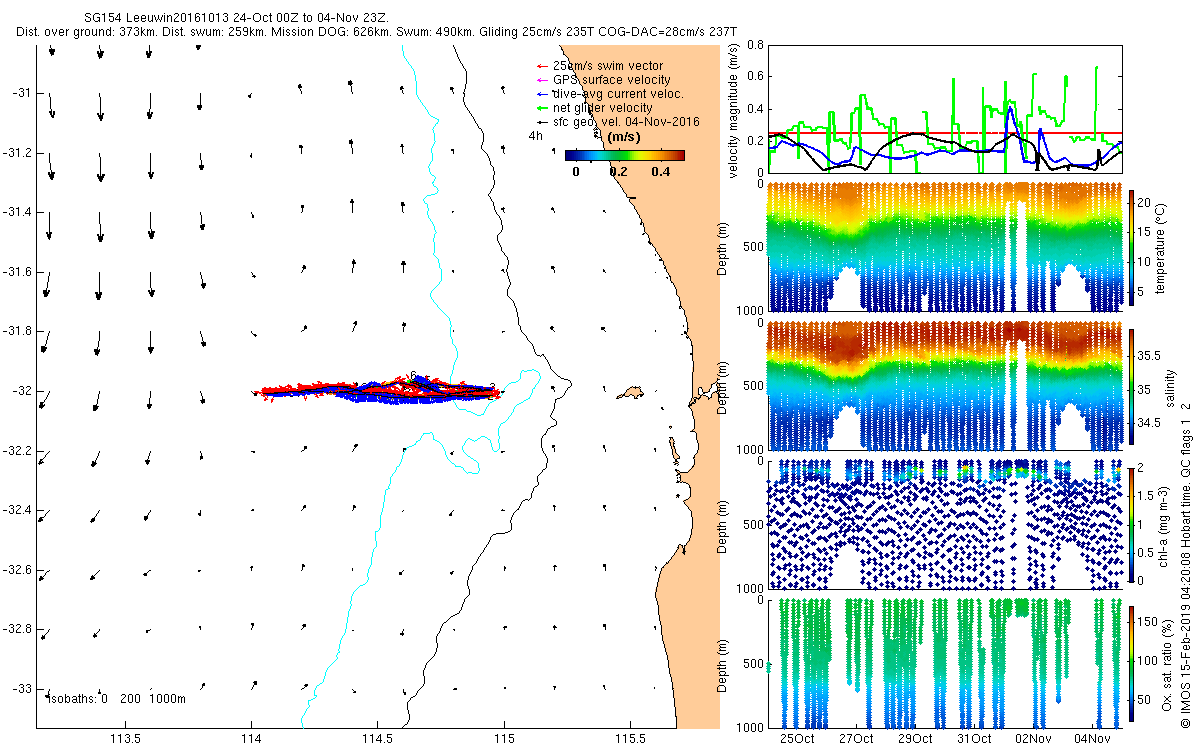The height and width of the screenshot is (750, 1200).
Task: Click the 29Oct tick on time axis
Action: tap(915, 739)
